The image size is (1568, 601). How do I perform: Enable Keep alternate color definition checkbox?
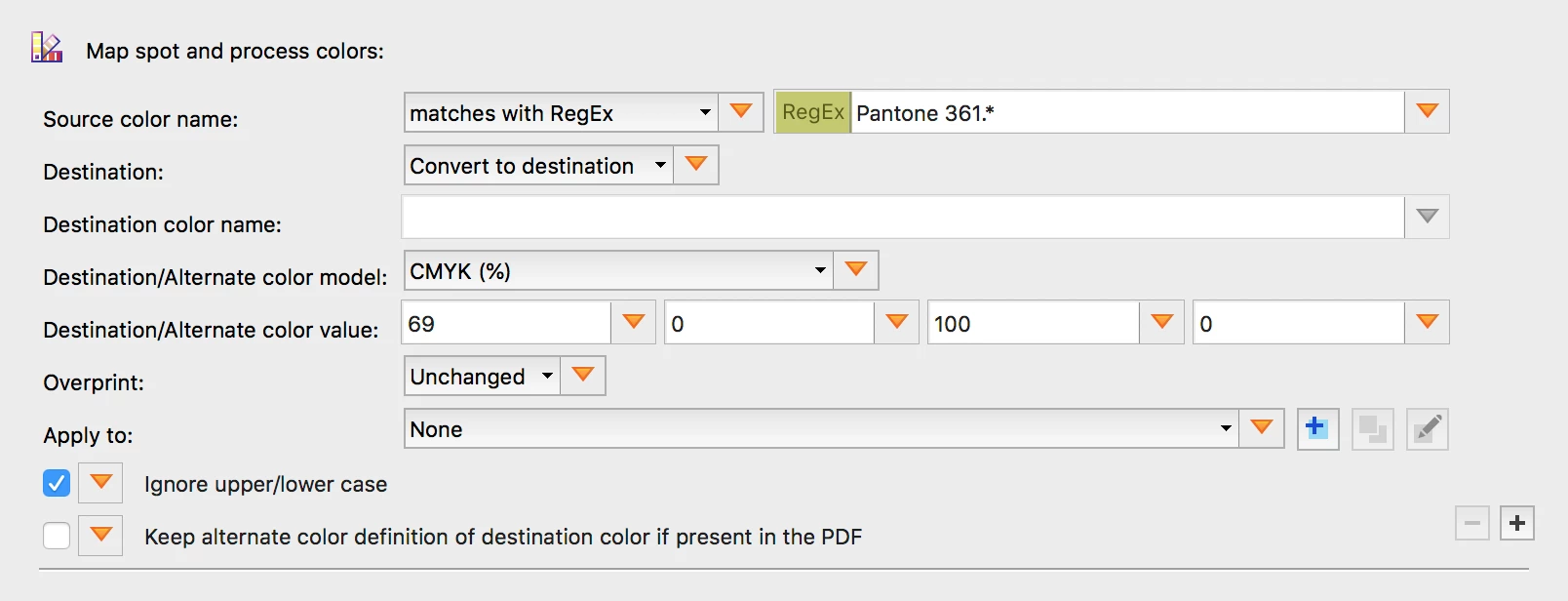(57, 536)
